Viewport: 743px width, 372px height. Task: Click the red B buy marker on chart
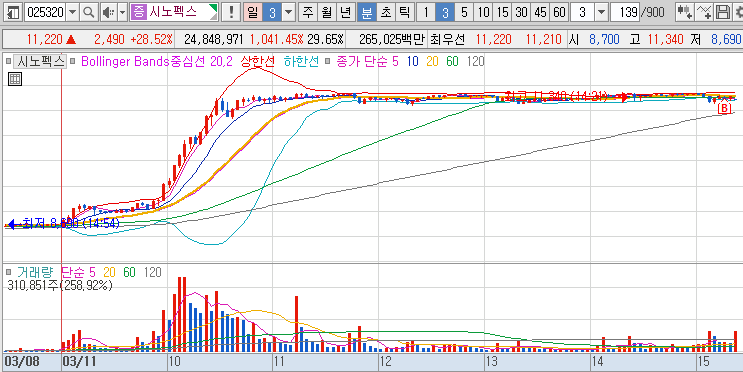pos(724,109)
